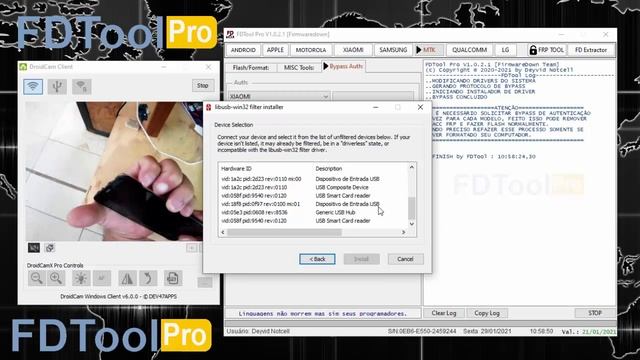
Task: Click the DroidCam camera video preview
Action: coord(114,171)
